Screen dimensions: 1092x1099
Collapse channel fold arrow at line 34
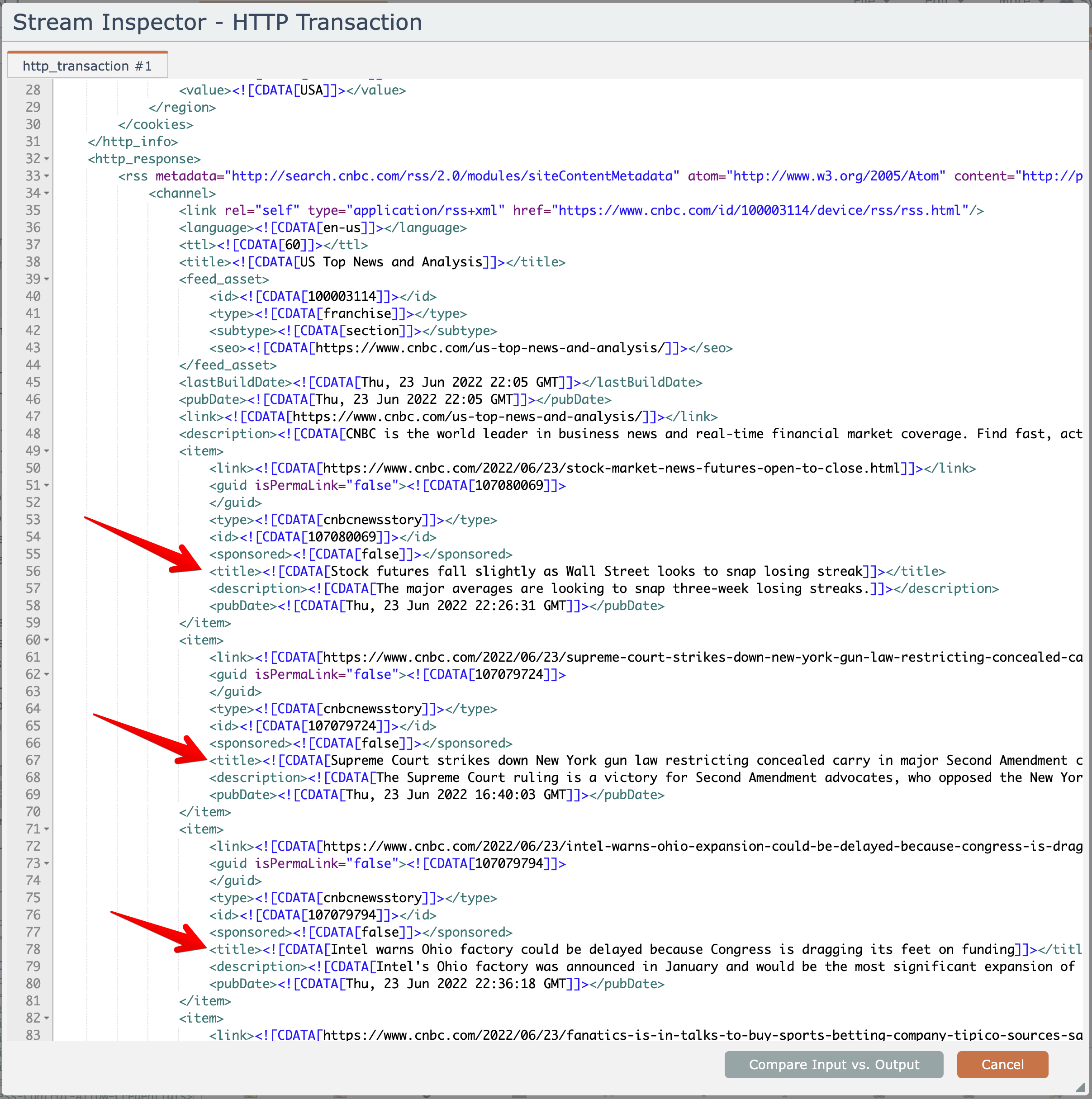click(47, 194)
